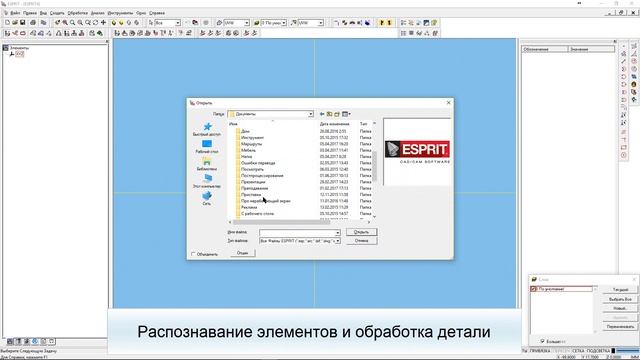Image resolution: width=640 pixels, height=360 pixels.
Task: Open the Обработка menu
Action: (78, 13)
